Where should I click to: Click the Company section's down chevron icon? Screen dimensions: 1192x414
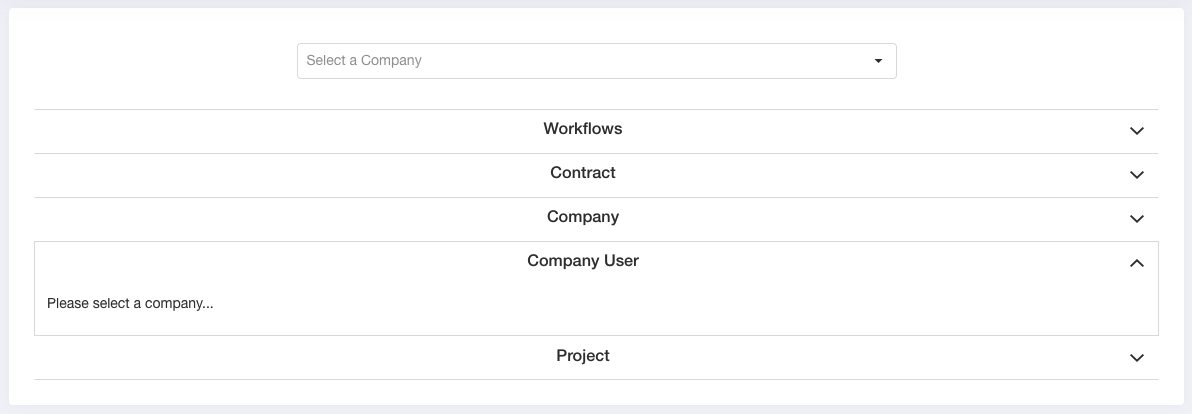(x=1137, y=219)
